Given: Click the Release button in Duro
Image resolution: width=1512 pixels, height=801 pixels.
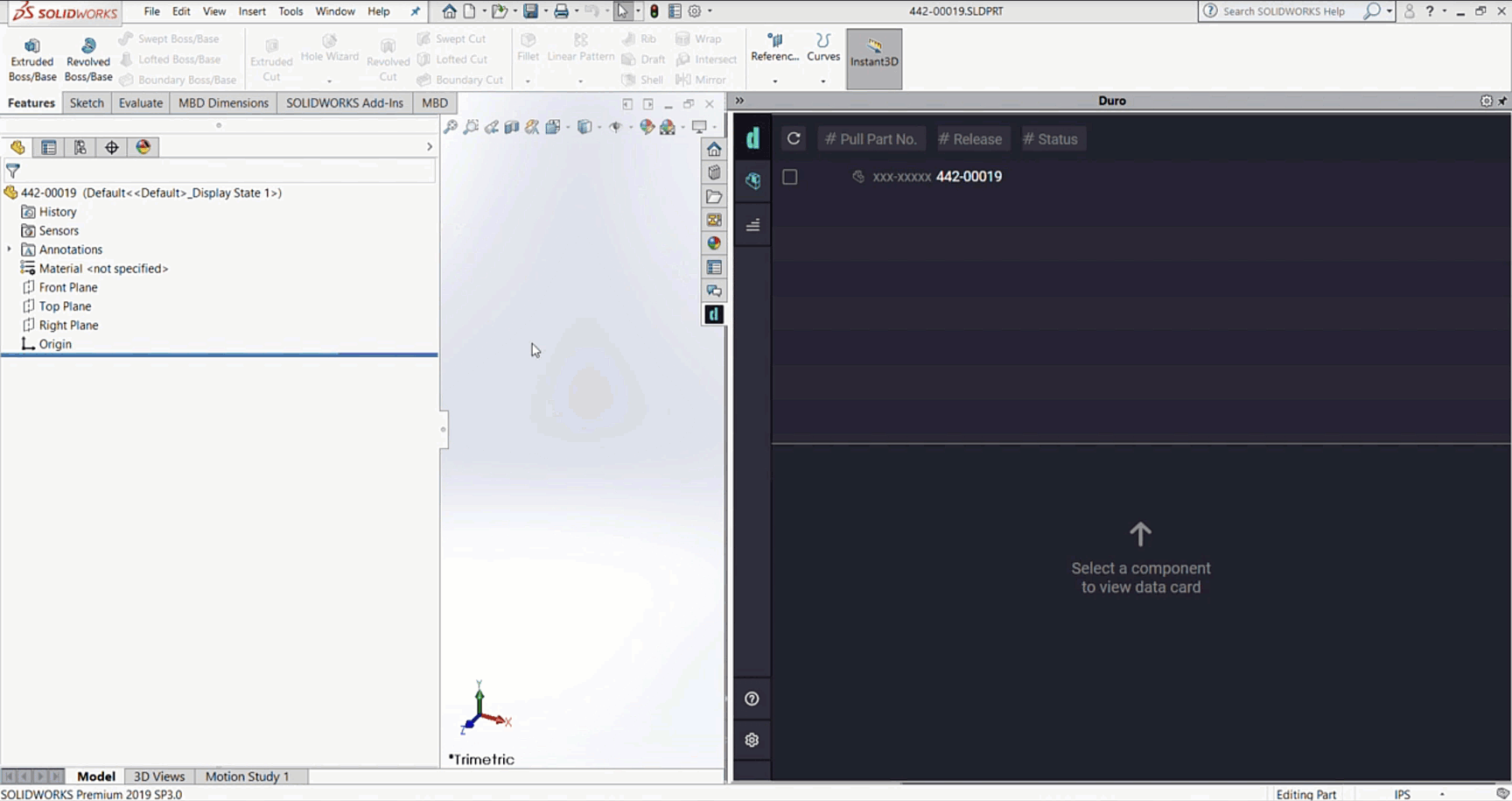Looking at the screenshot, I should (969, 139).
